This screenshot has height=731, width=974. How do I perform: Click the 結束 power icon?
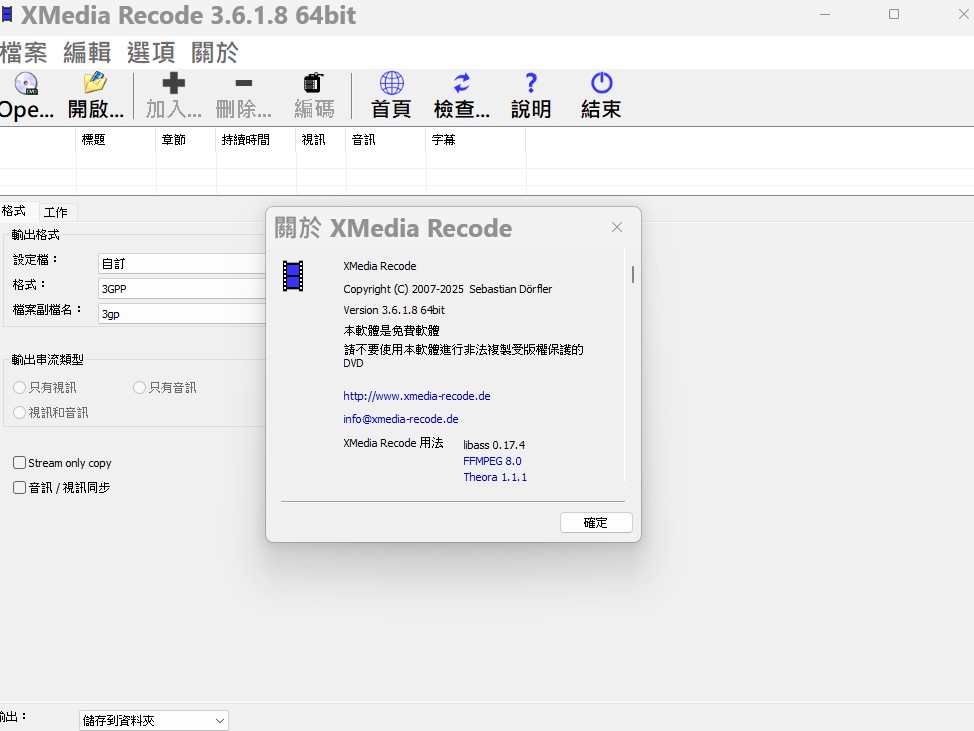[601, 84]
